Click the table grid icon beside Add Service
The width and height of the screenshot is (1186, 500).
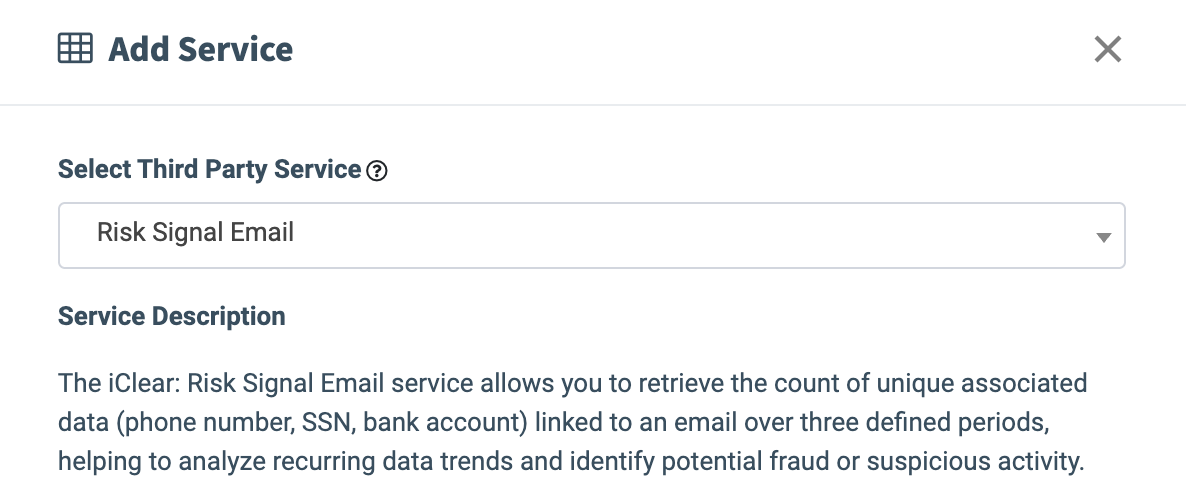pos(75,48)
